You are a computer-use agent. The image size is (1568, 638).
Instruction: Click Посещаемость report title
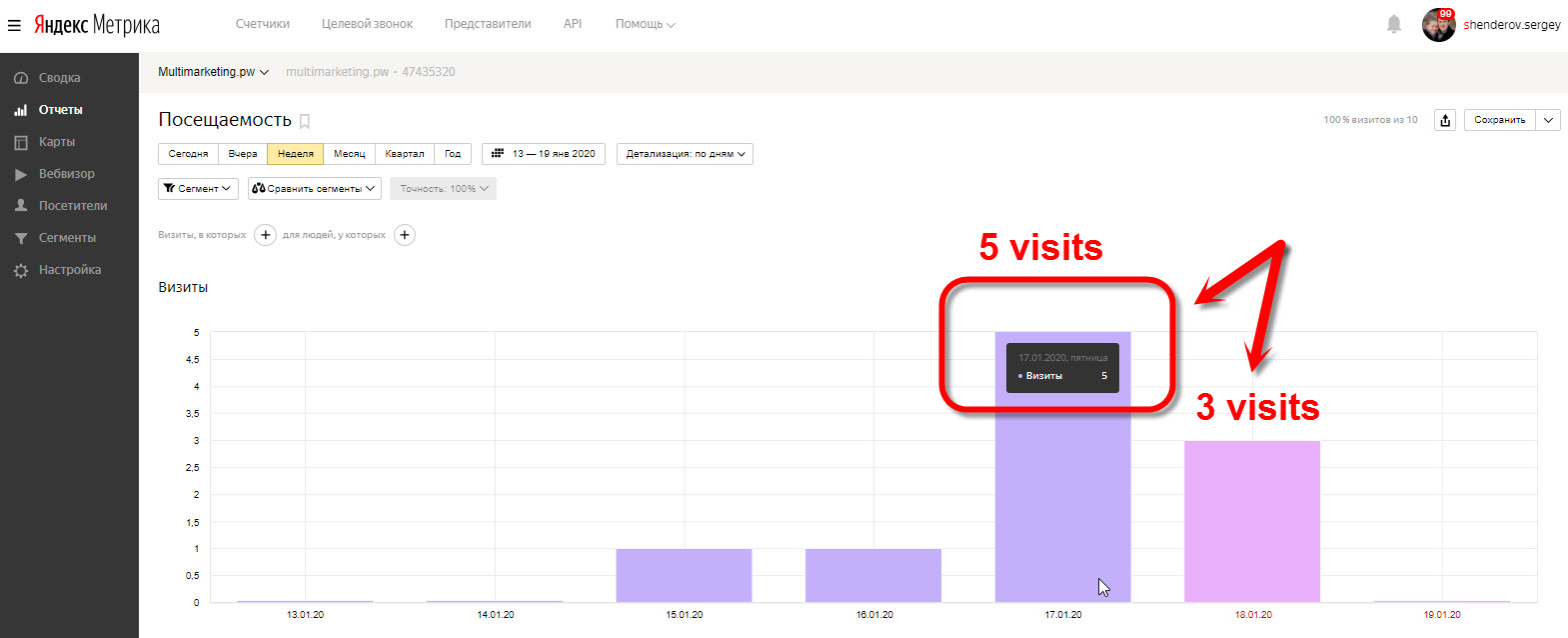click(225, 120)
